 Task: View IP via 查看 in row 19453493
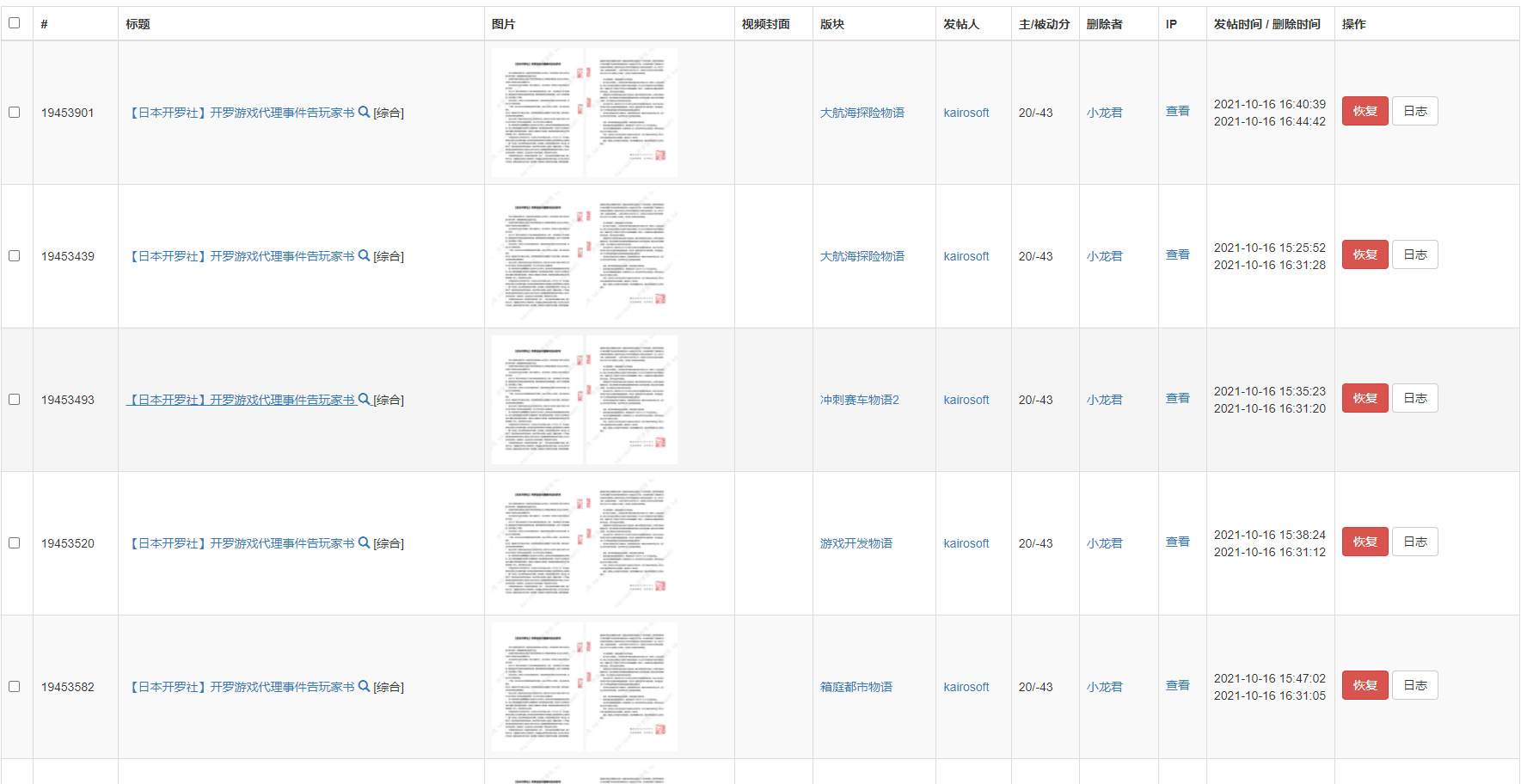click(x=1178, y=398)
